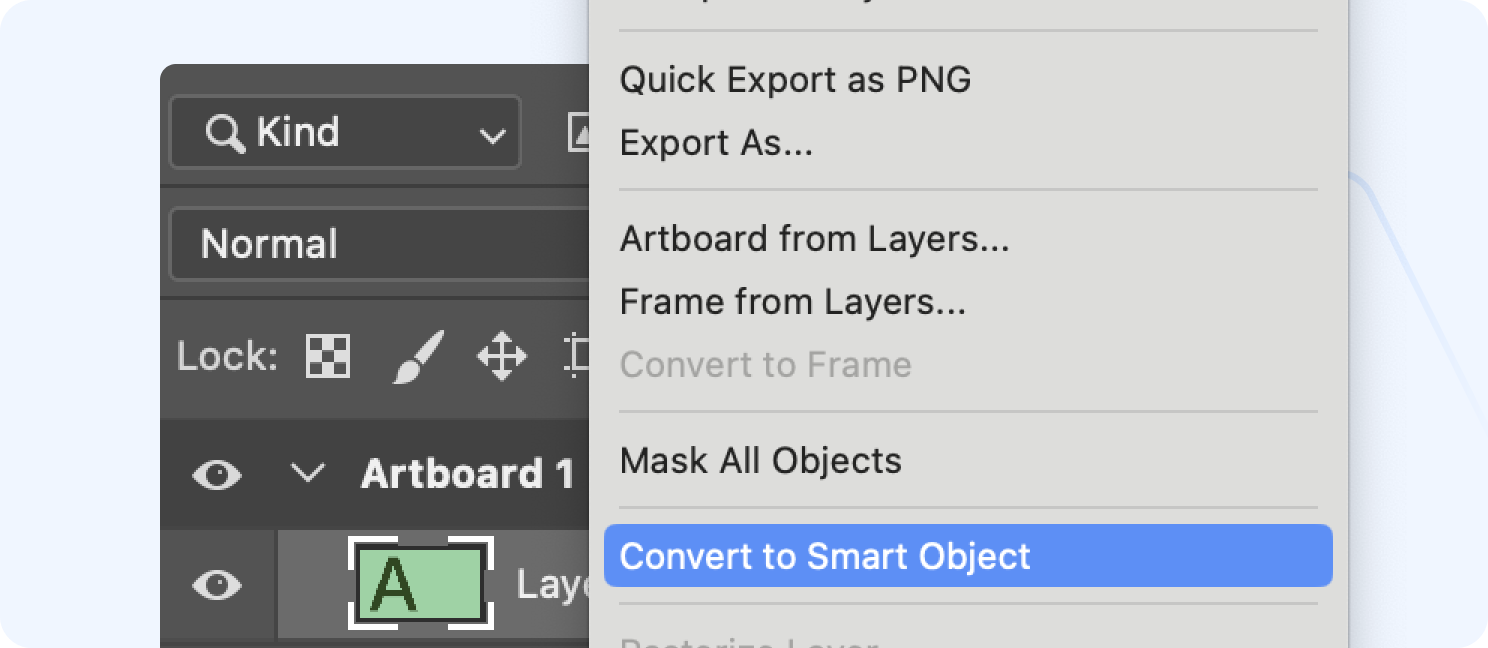The image size is (1488, 648).
Task: Click Mask All Objects
Action: point(761,460)
